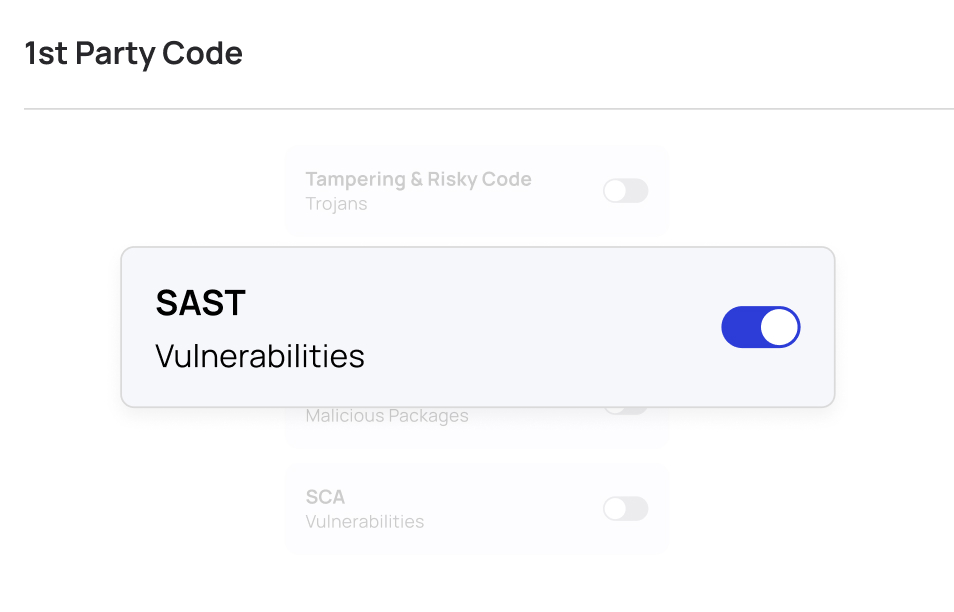Enable the Tampering & Risky Code toggle
The width and height of the screenshot is (954, 612).
[626, 191]
